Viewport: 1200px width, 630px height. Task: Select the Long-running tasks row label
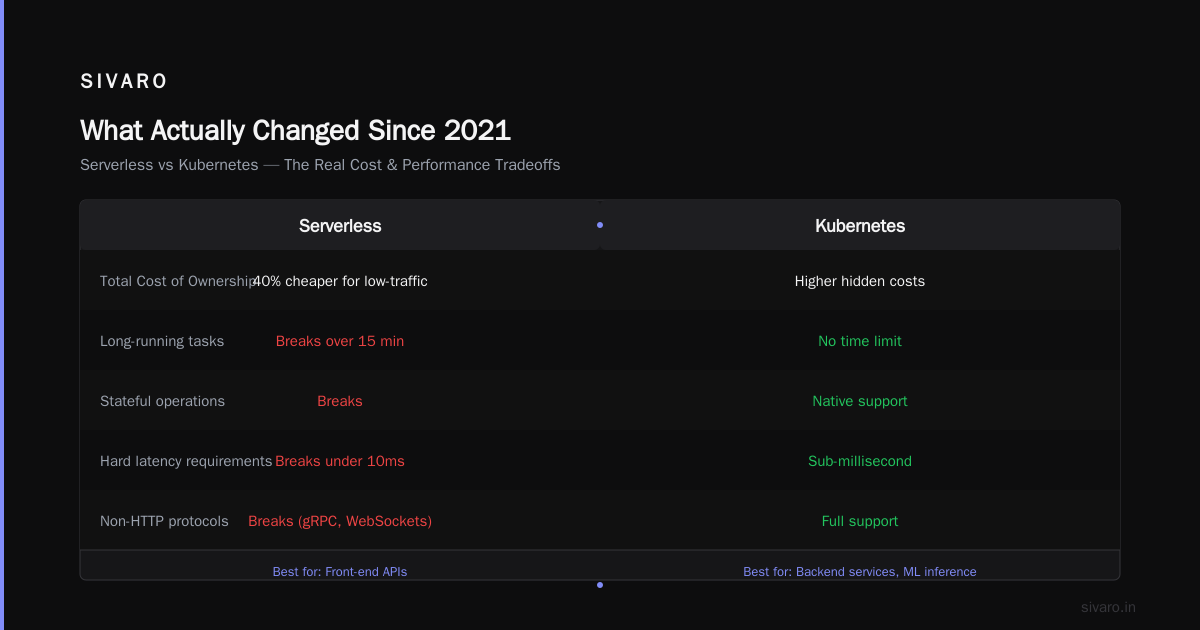[x=162, y=342]
